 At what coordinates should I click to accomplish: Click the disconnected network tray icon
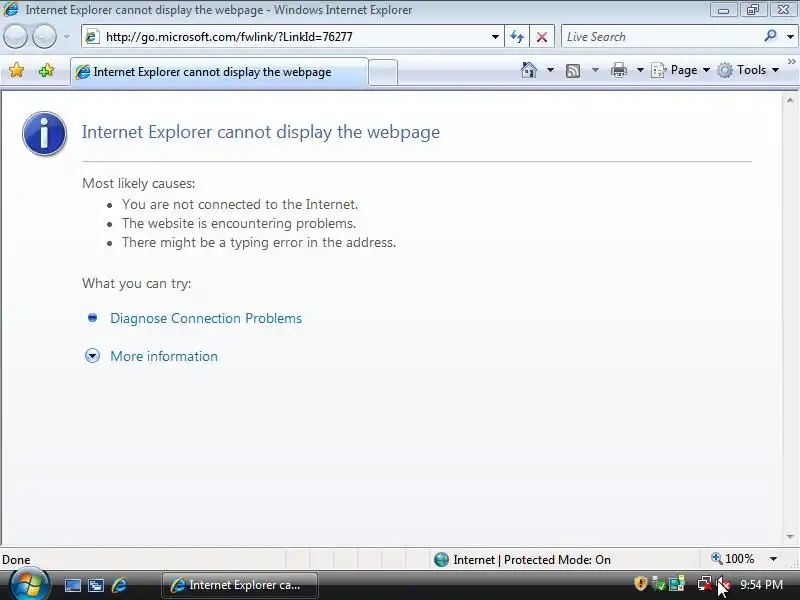705,584
